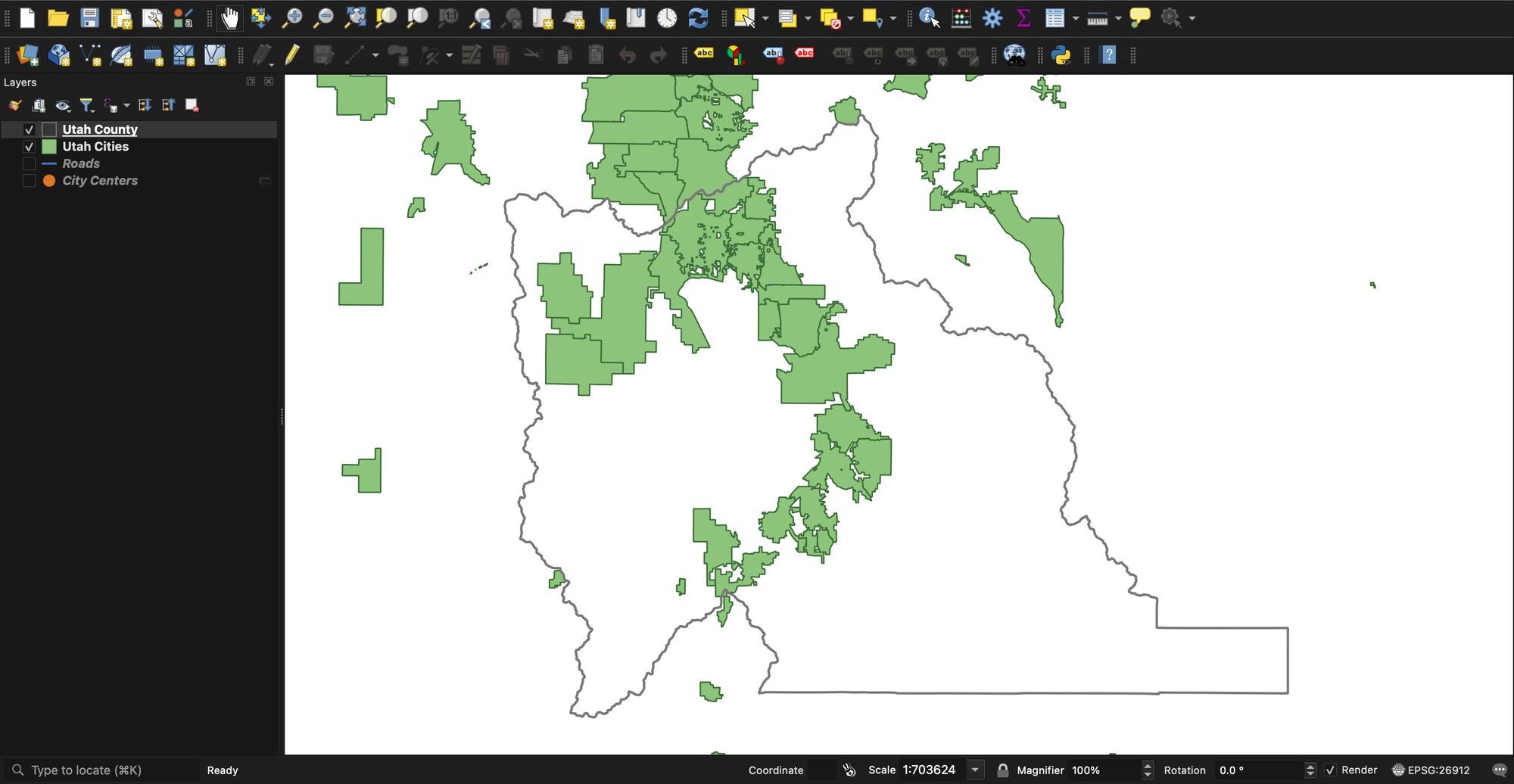The image size is (1514, 784).
Task: Open Help contents question mark icon
Action: point(1108,54)
